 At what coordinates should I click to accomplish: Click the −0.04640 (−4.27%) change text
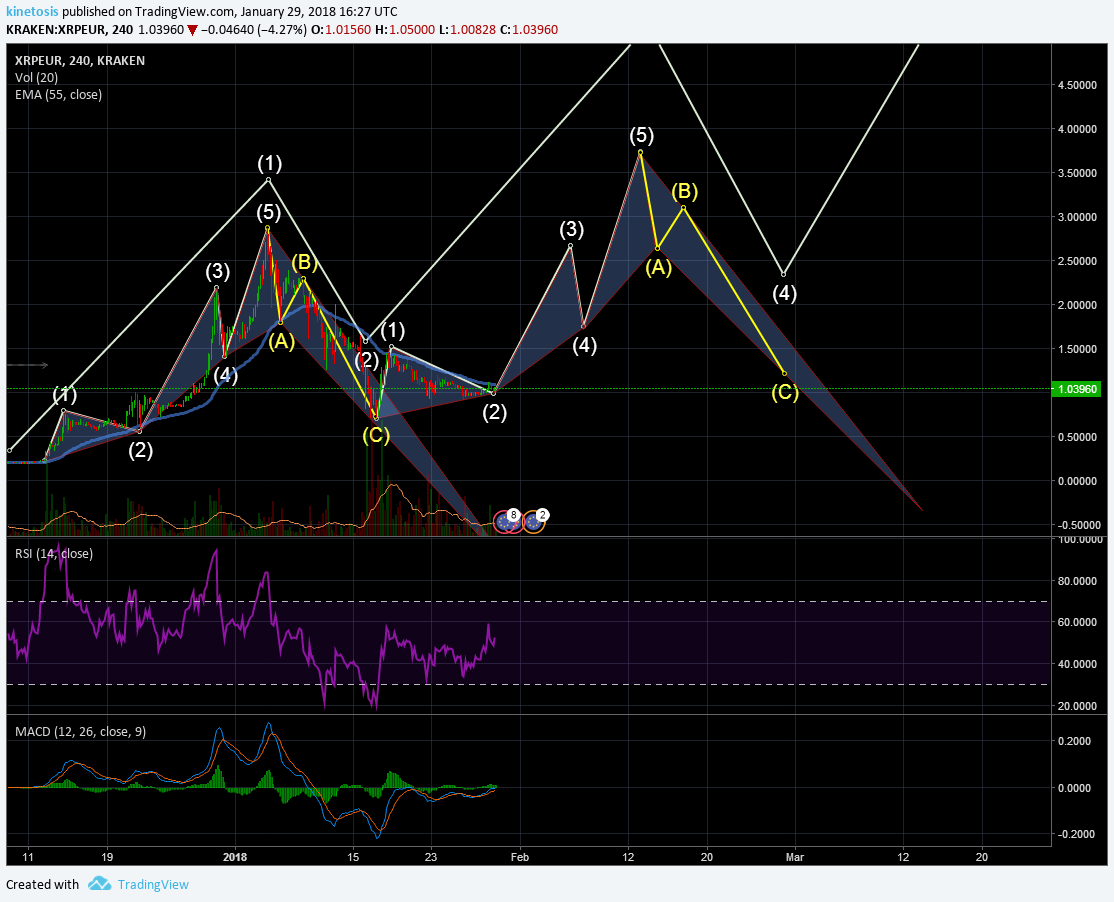click(254, 30)
